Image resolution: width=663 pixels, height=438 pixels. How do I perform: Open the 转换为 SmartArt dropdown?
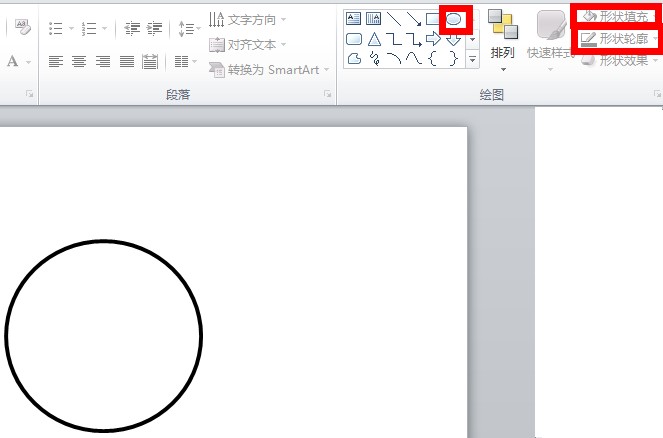pos(269,69)
